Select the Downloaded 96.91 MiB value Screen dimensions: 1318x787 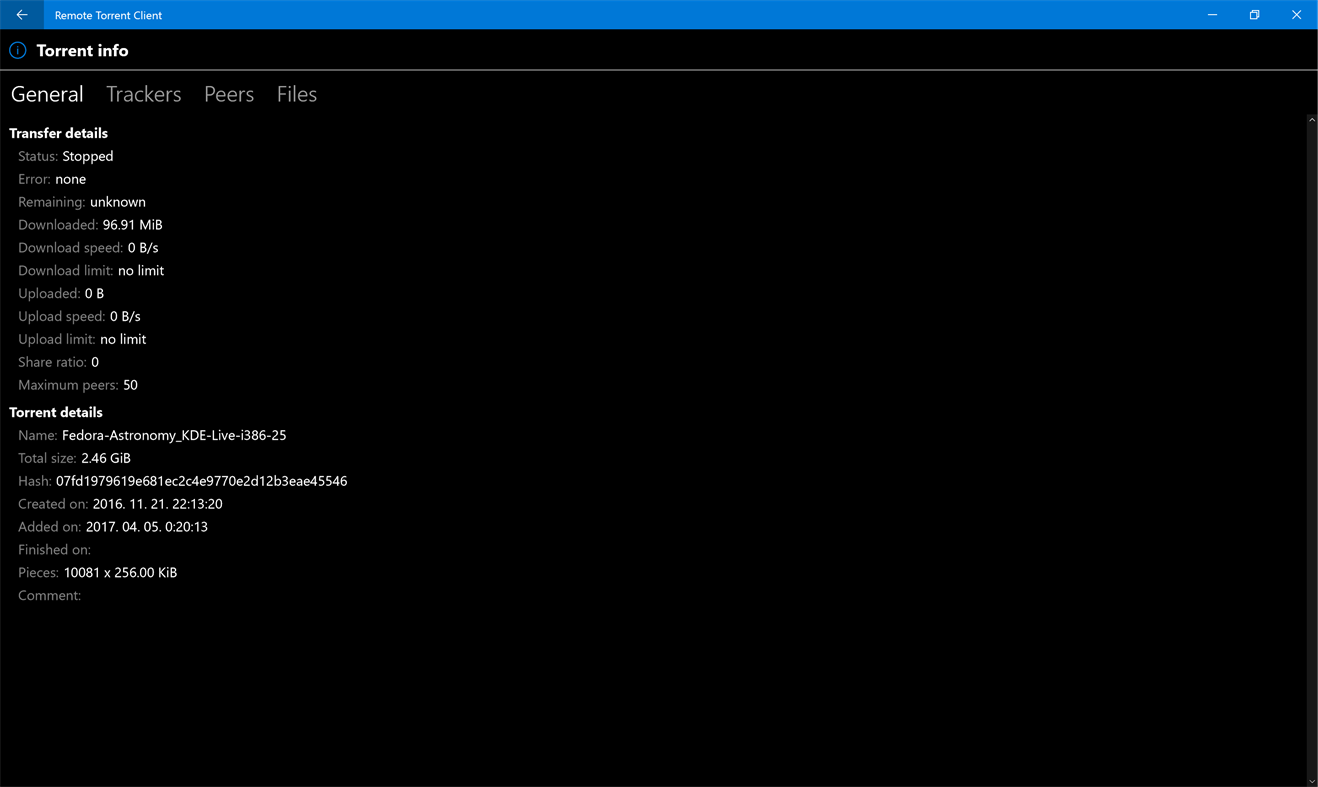point(132,224)
